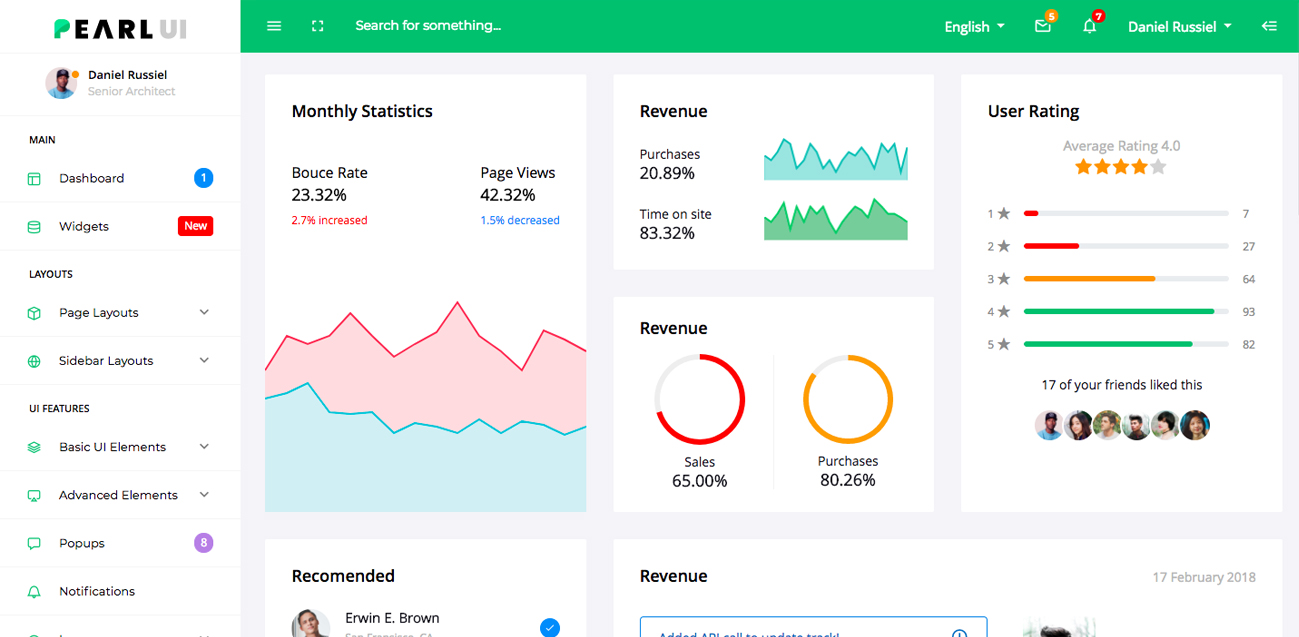Click the blue badge 1 beside Dashboard
This screenshot has width=1299, height=637.
203,178
